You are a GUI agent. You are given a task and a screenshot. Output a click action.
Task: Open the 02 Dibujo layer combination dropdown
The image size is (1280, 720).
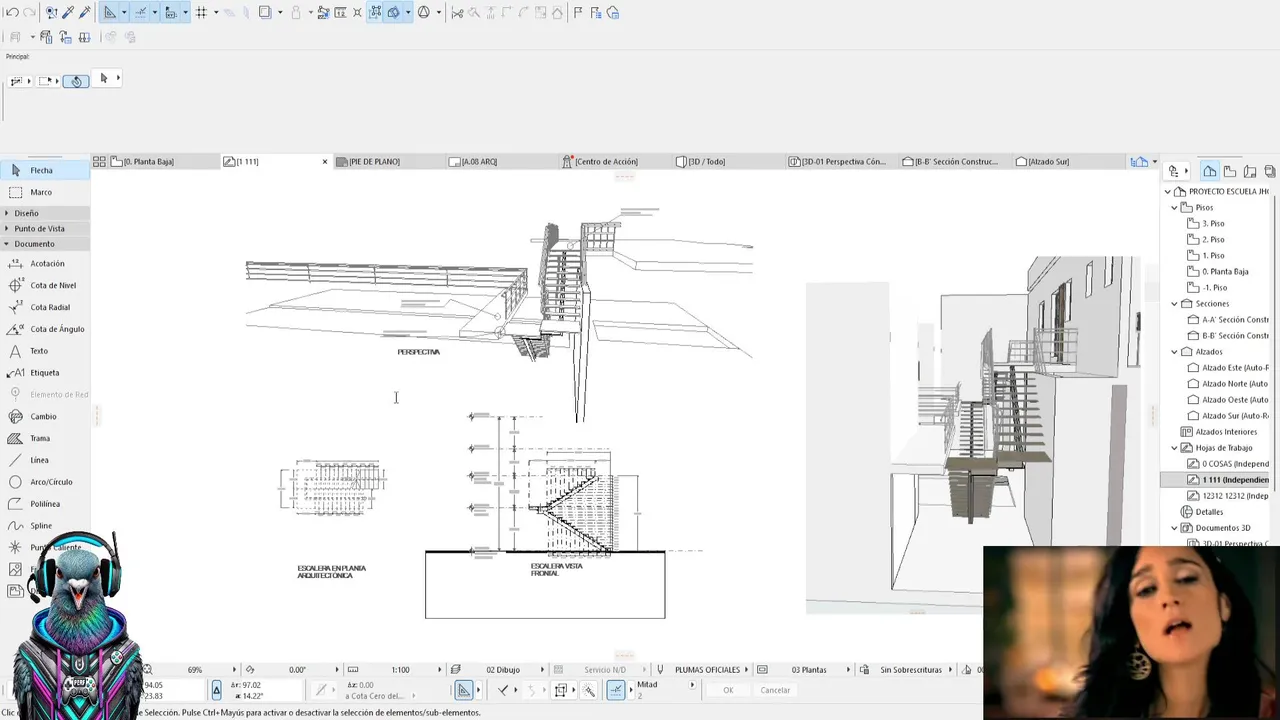(x=498, y=670)
